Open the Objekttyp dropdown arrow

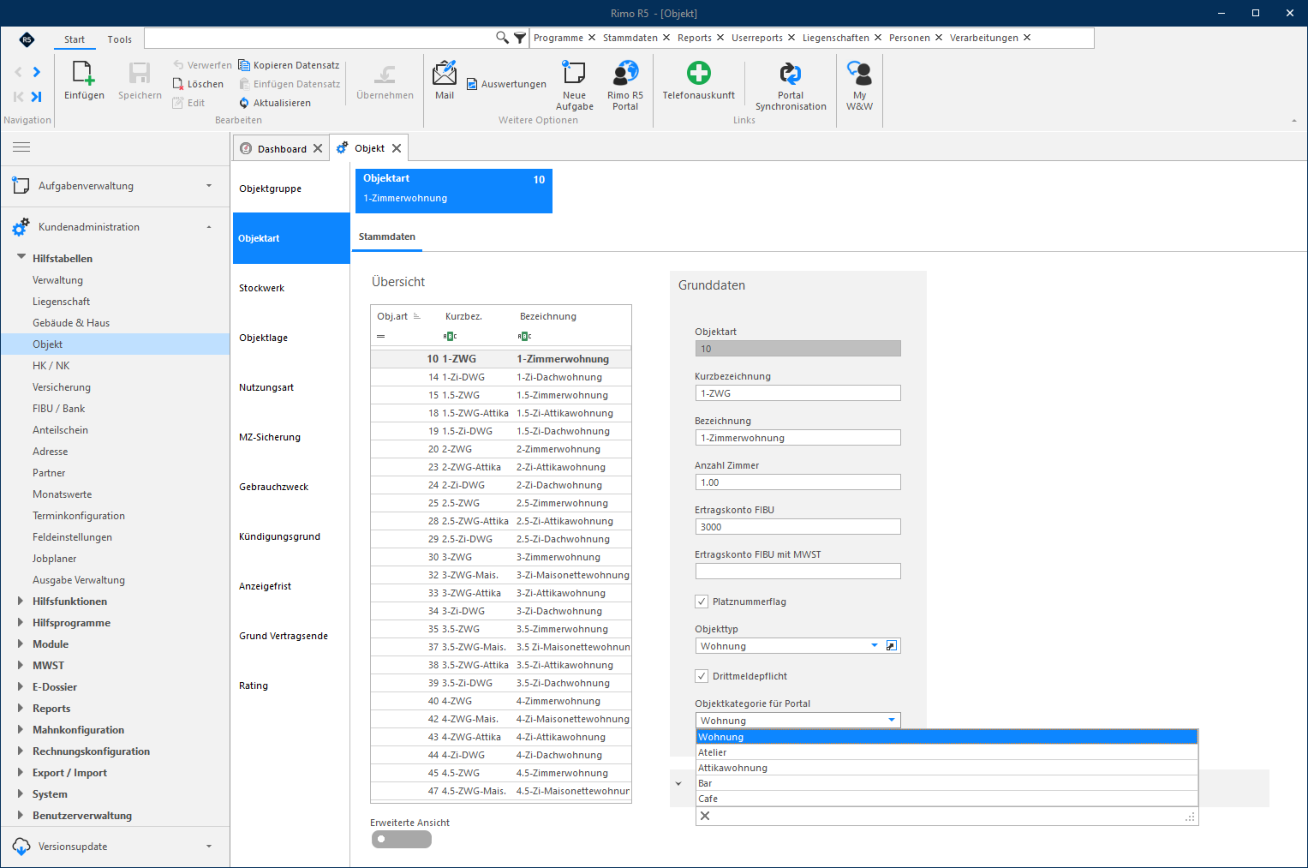(875, 646)
